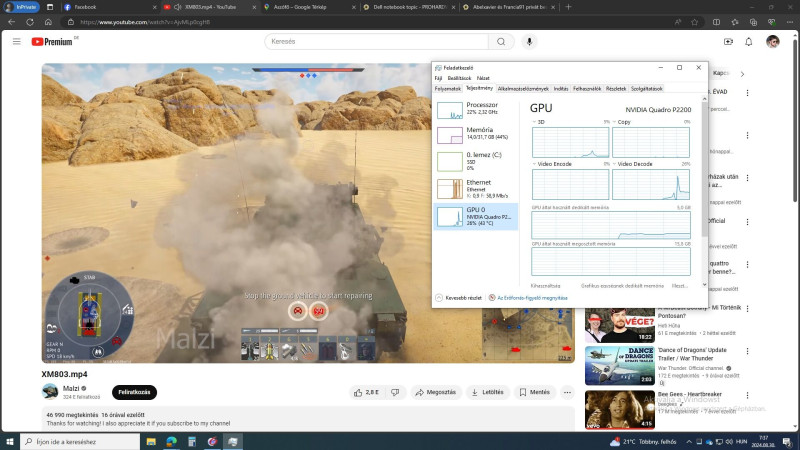
Task: Open the Erőforrás-figyelő link
Action: coord(532,298)
